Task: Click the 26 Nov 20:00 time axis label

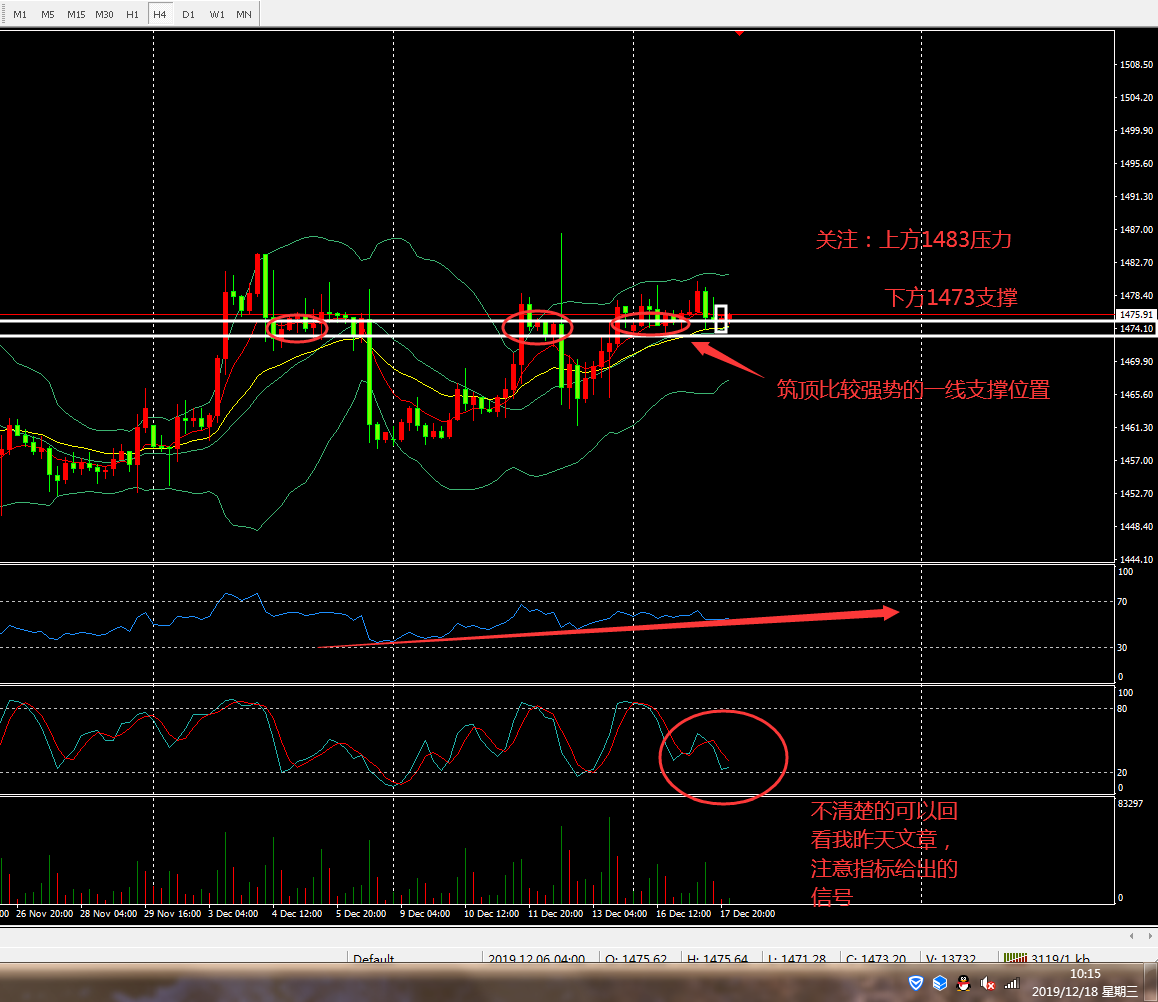Action: coord(44,913)
